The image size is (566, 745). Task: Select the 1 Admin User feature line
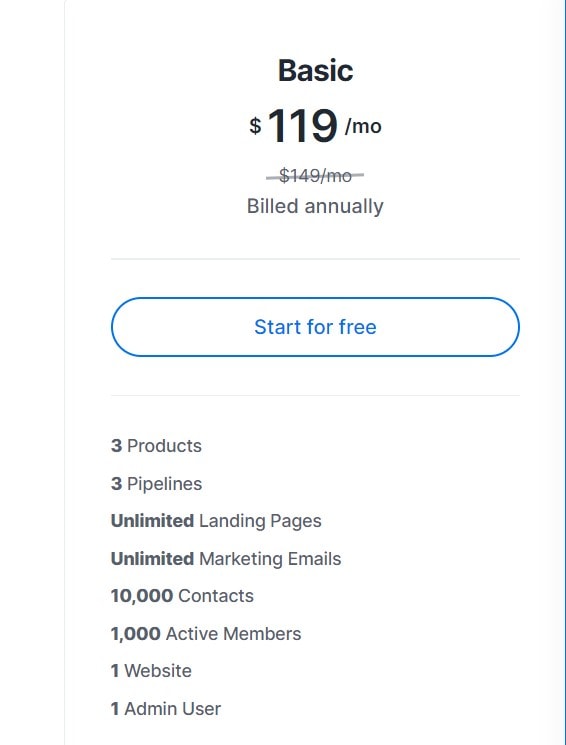166,709
